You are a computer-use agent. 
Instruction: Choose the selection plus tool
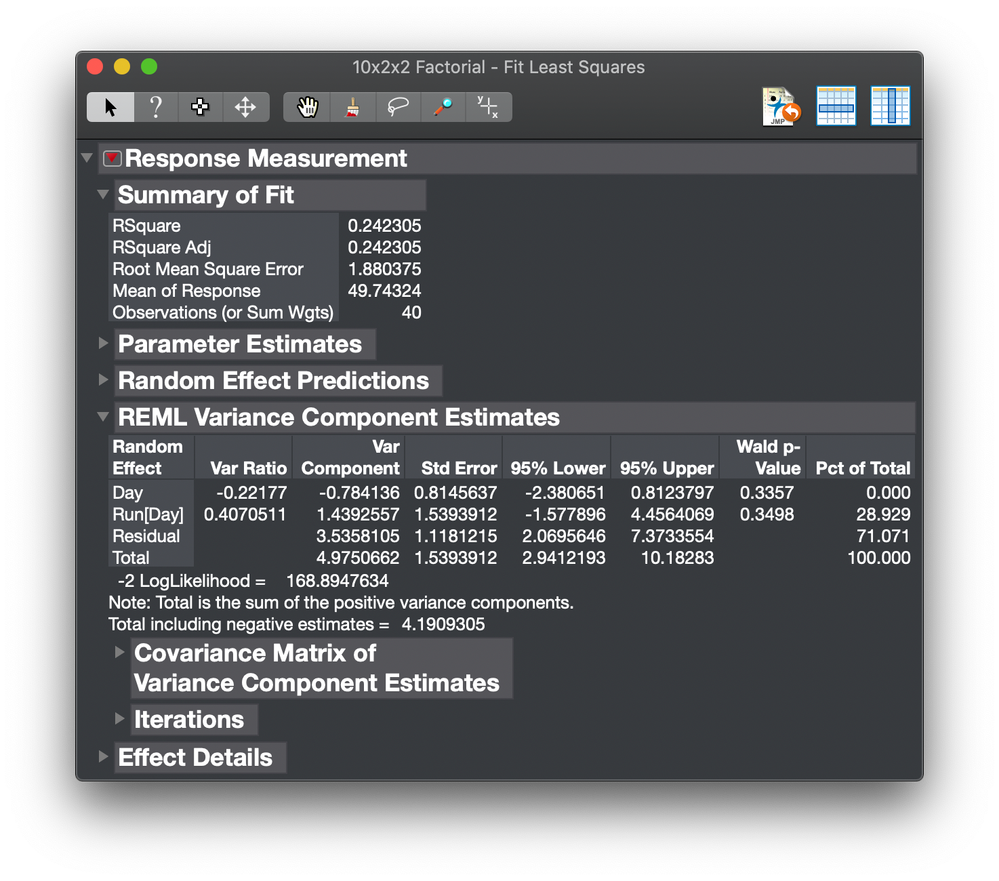[x=200, y=107]
